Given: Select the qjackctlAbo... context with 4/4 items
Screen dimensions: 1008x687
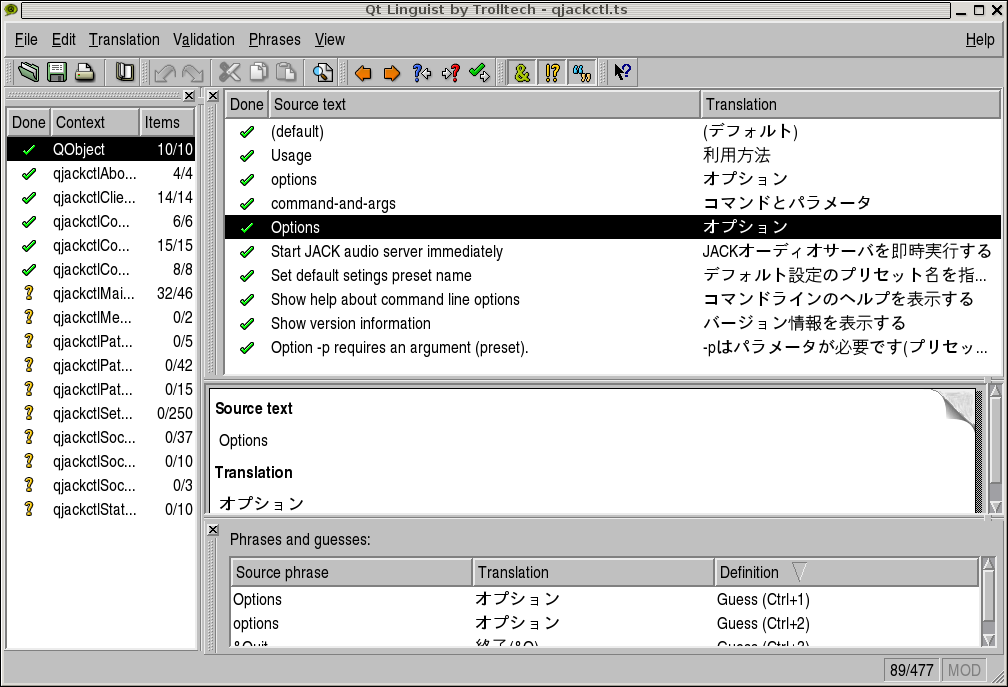Looking at the screenshot, I should tap(101, 174).
